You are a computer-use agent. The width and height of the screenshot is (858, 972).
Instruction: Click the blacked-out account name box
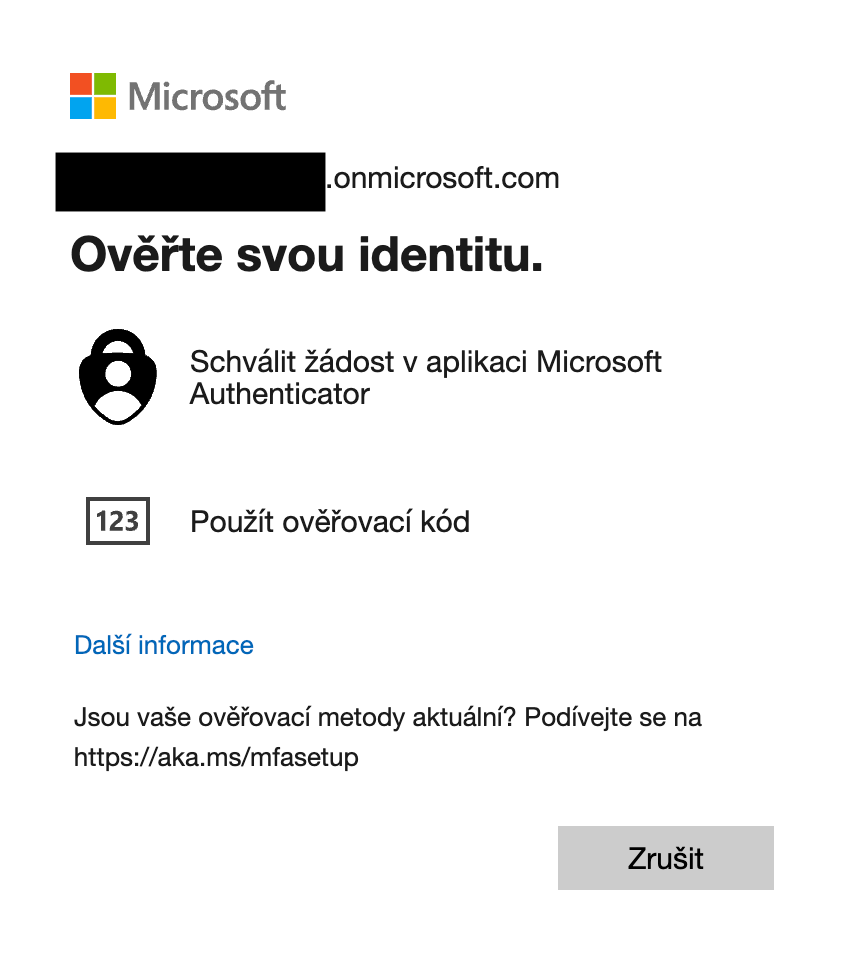[x=190, y=181]
